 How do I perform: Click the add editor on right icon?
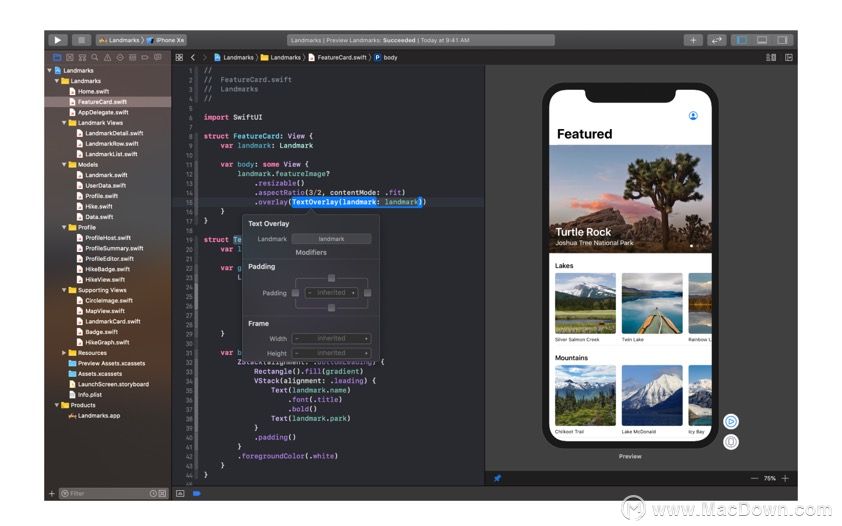(789, 57)
